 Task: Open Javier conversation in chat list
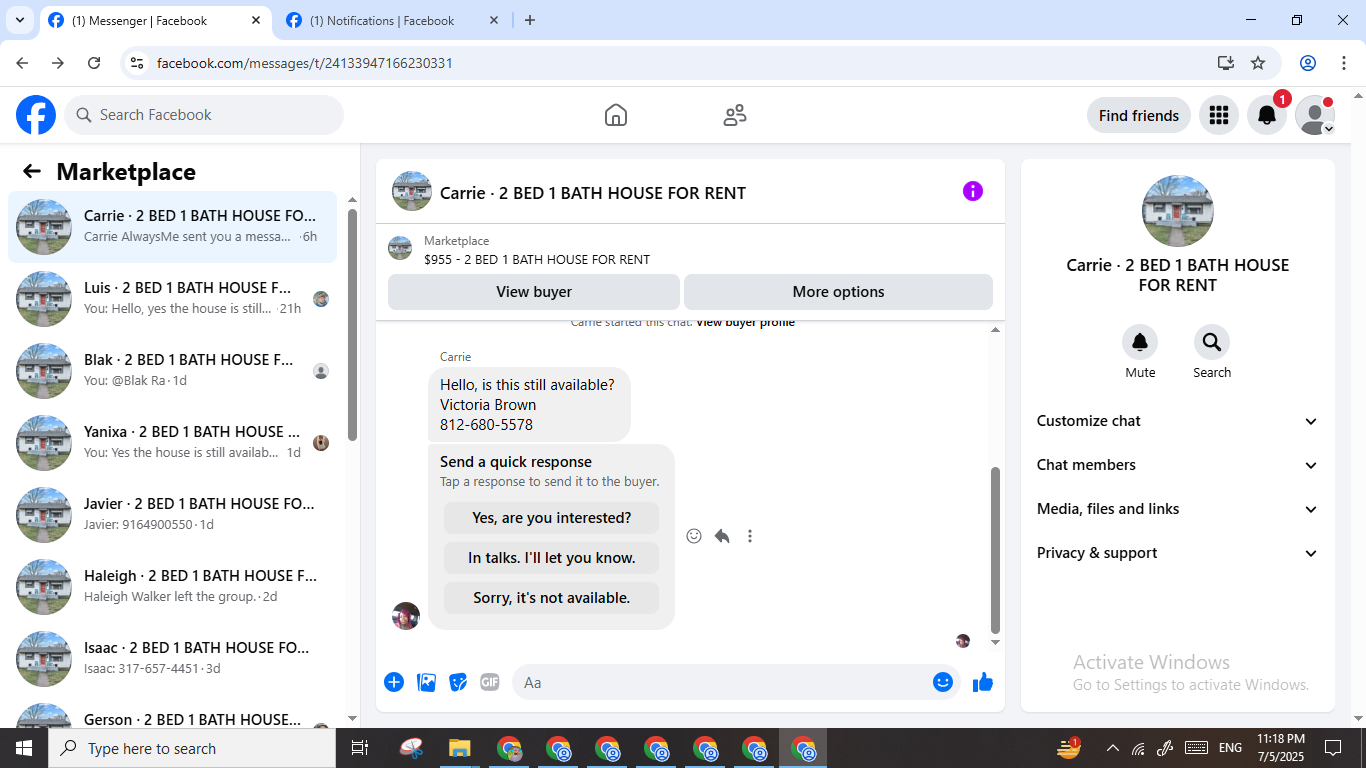[x=173, y=515]
